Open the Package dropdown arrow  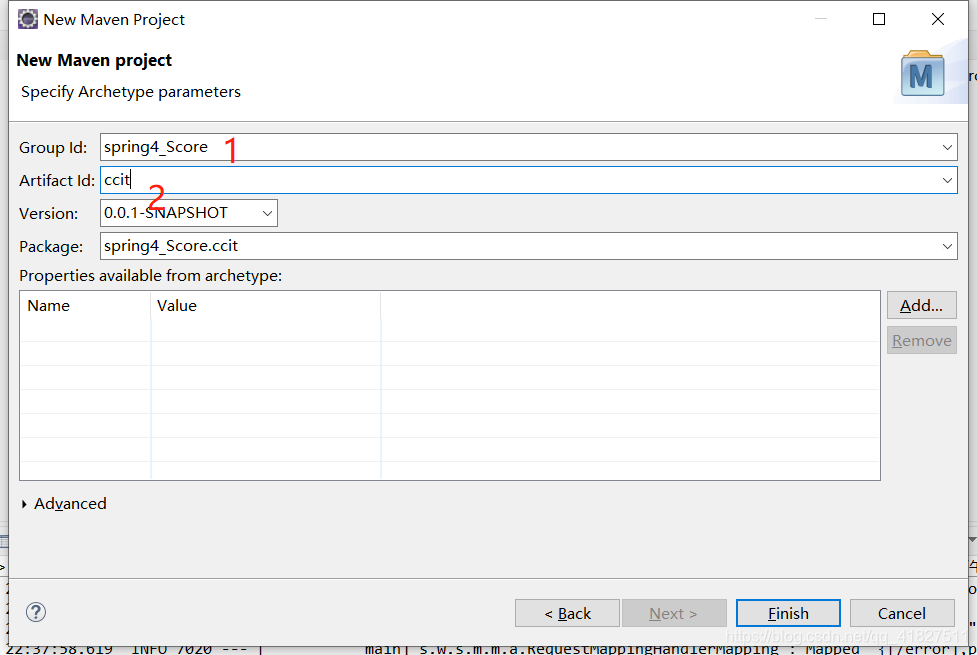[x=947, y=246]
